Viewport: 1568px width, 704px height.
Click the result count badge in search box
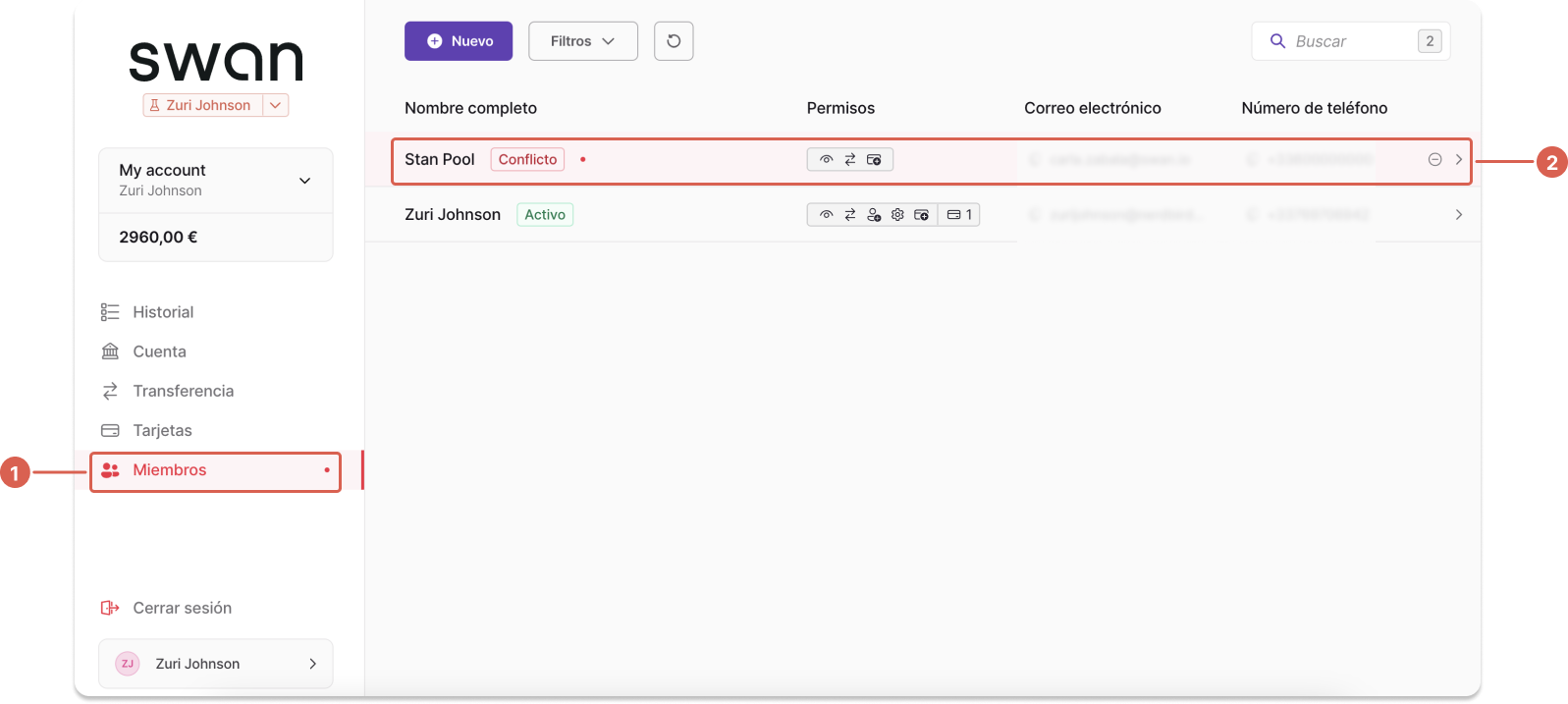click(x=1430, y=41)
